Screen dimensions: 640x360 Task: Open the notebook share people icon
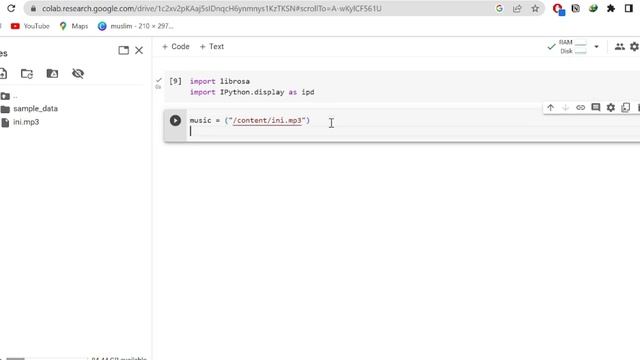tap(620, 47)
